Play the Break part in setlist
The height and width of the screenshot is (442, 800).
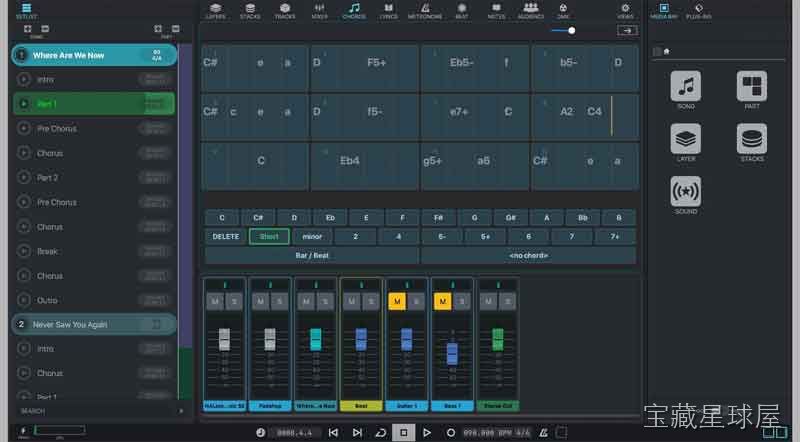tap(23, 251)
